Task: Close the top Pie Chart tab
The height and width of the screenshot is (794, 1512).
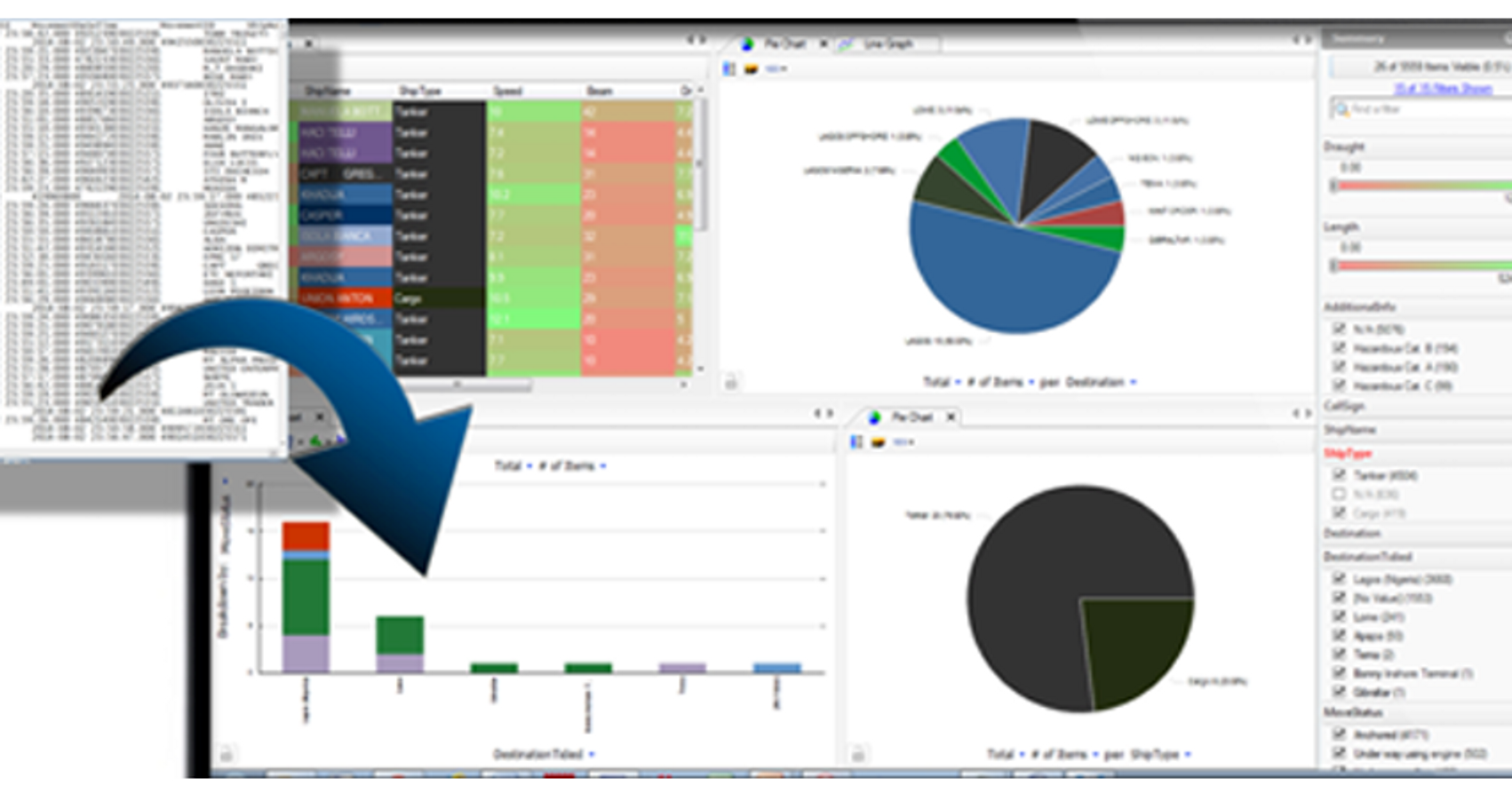Action: point(824,44)
